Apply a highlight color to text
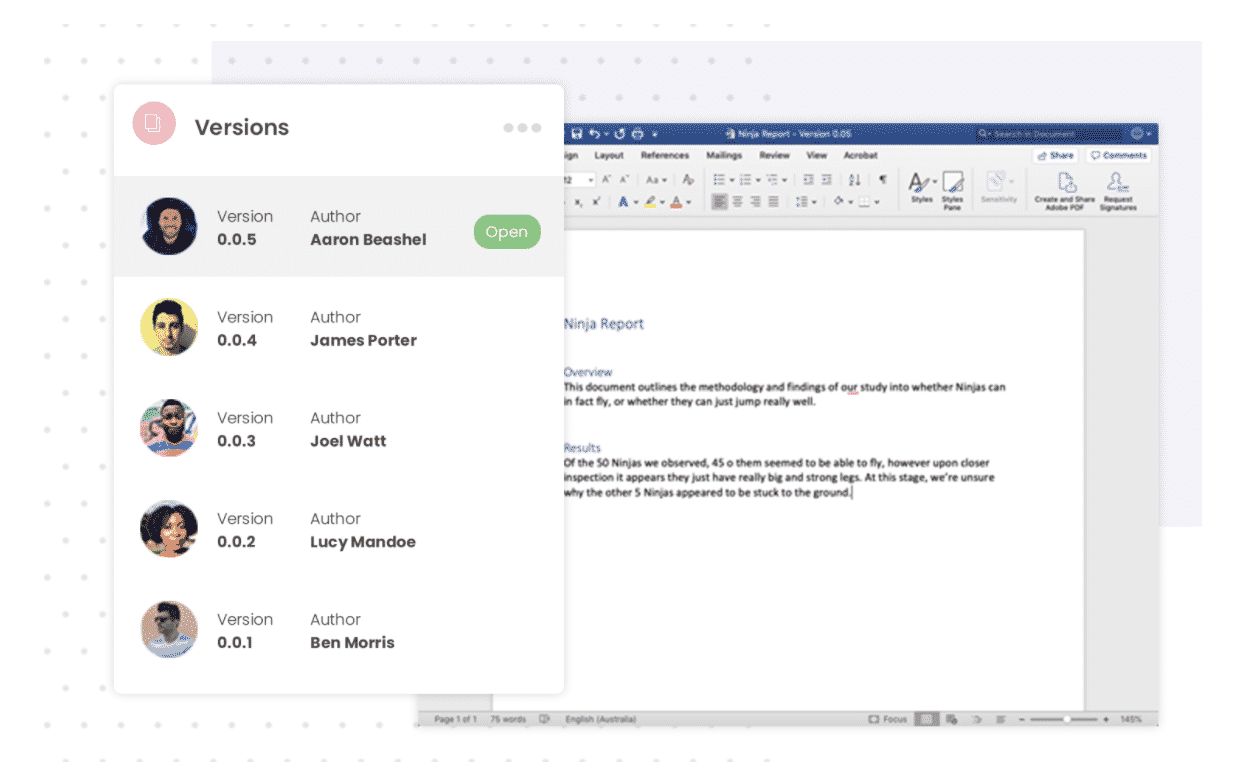This screenshot has height=764, width=1236. click(649, 201)
